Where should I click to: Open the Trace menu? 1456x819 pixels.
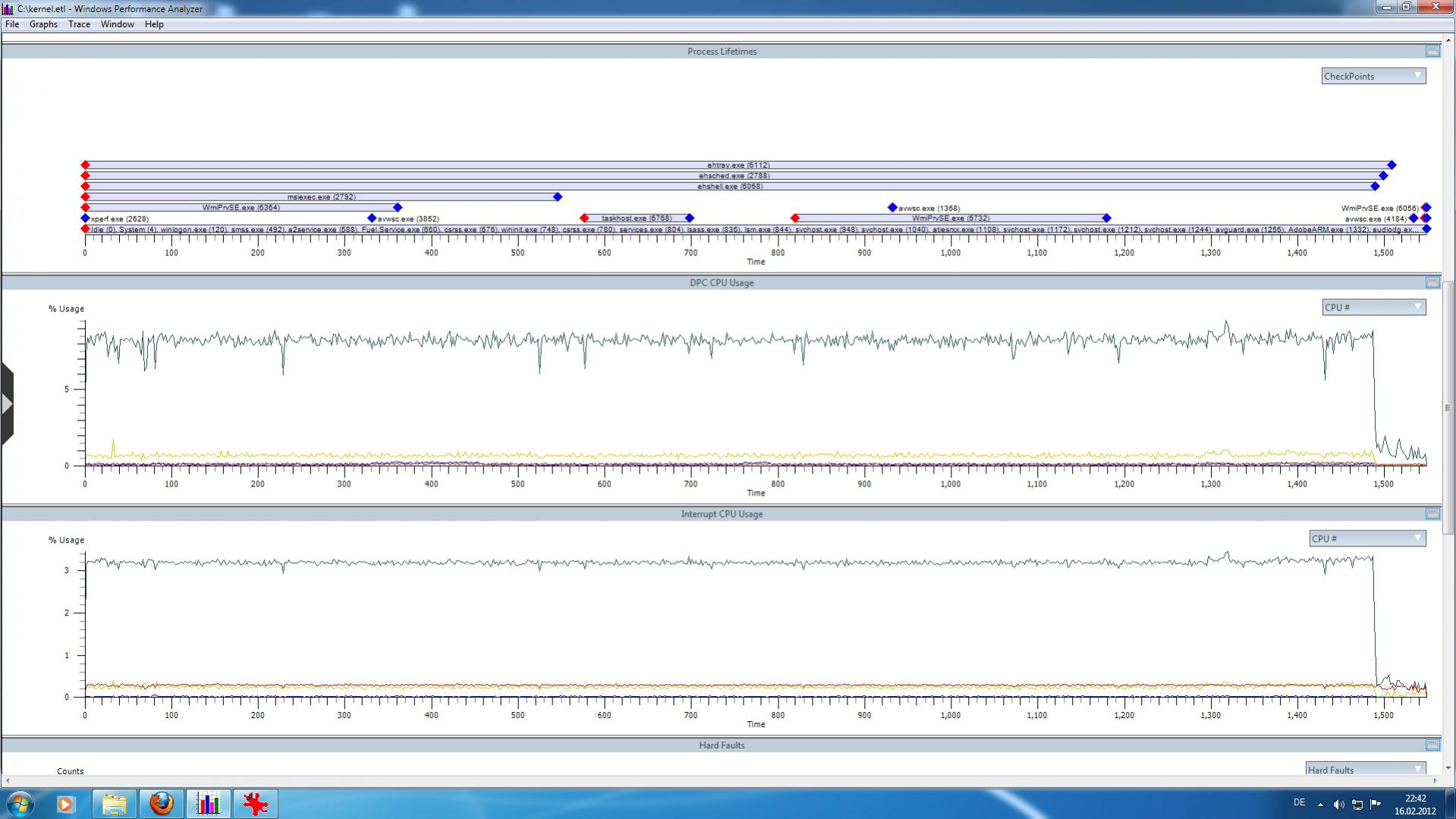point(79,24)
